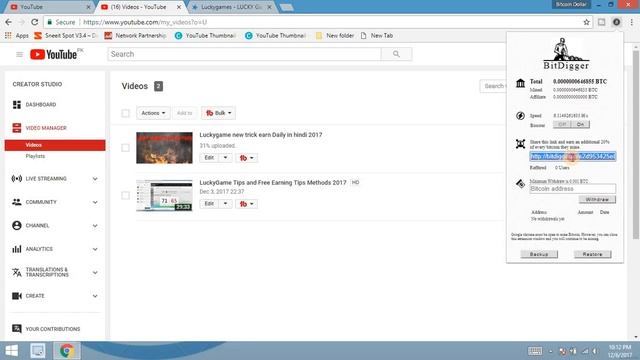Reload the current page

[35, 22]
